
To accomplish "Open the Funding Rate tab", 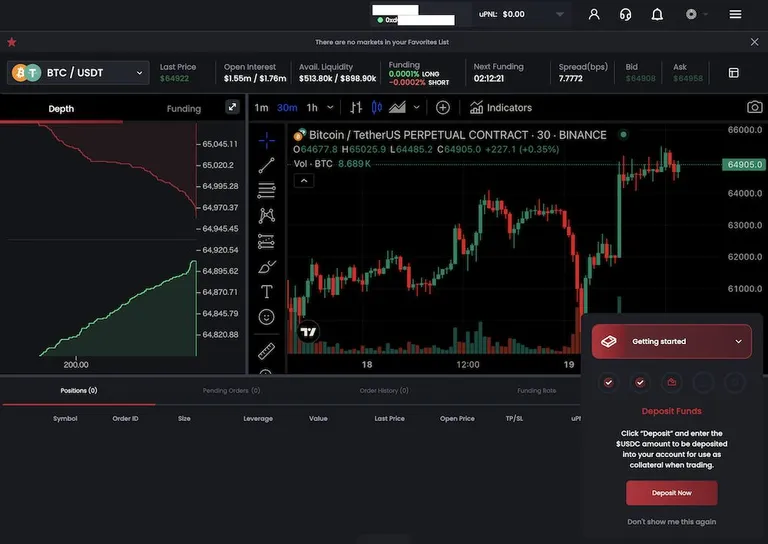I will pos(537,391).
